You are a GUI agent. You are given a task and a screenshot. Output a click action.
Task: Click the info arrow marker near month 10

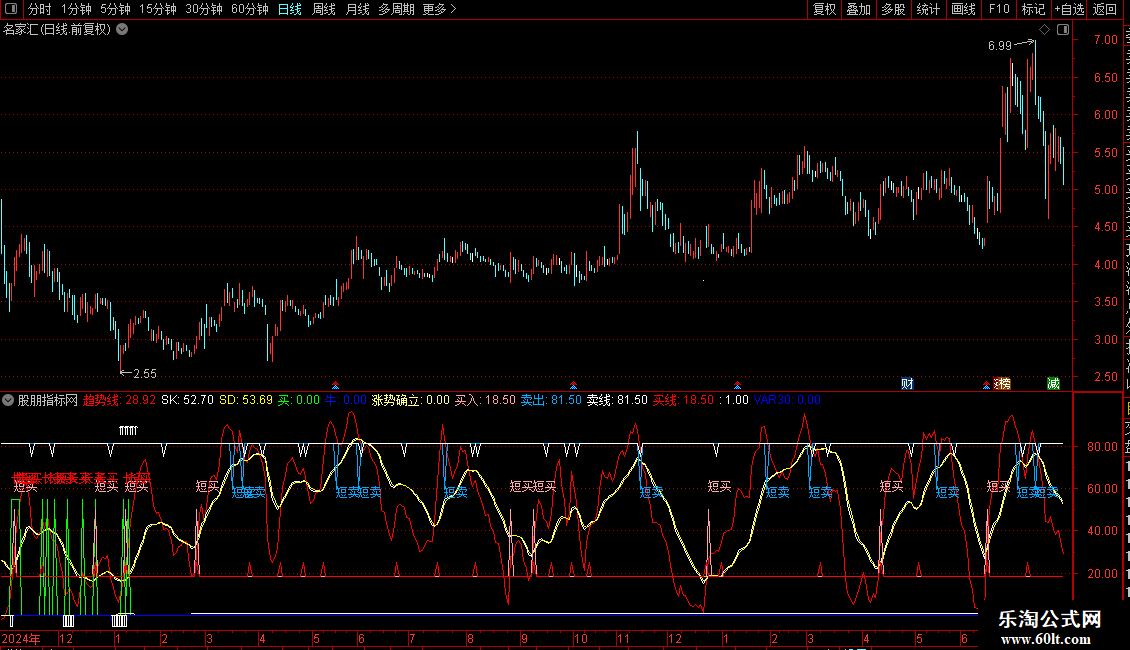pos(573,386)
